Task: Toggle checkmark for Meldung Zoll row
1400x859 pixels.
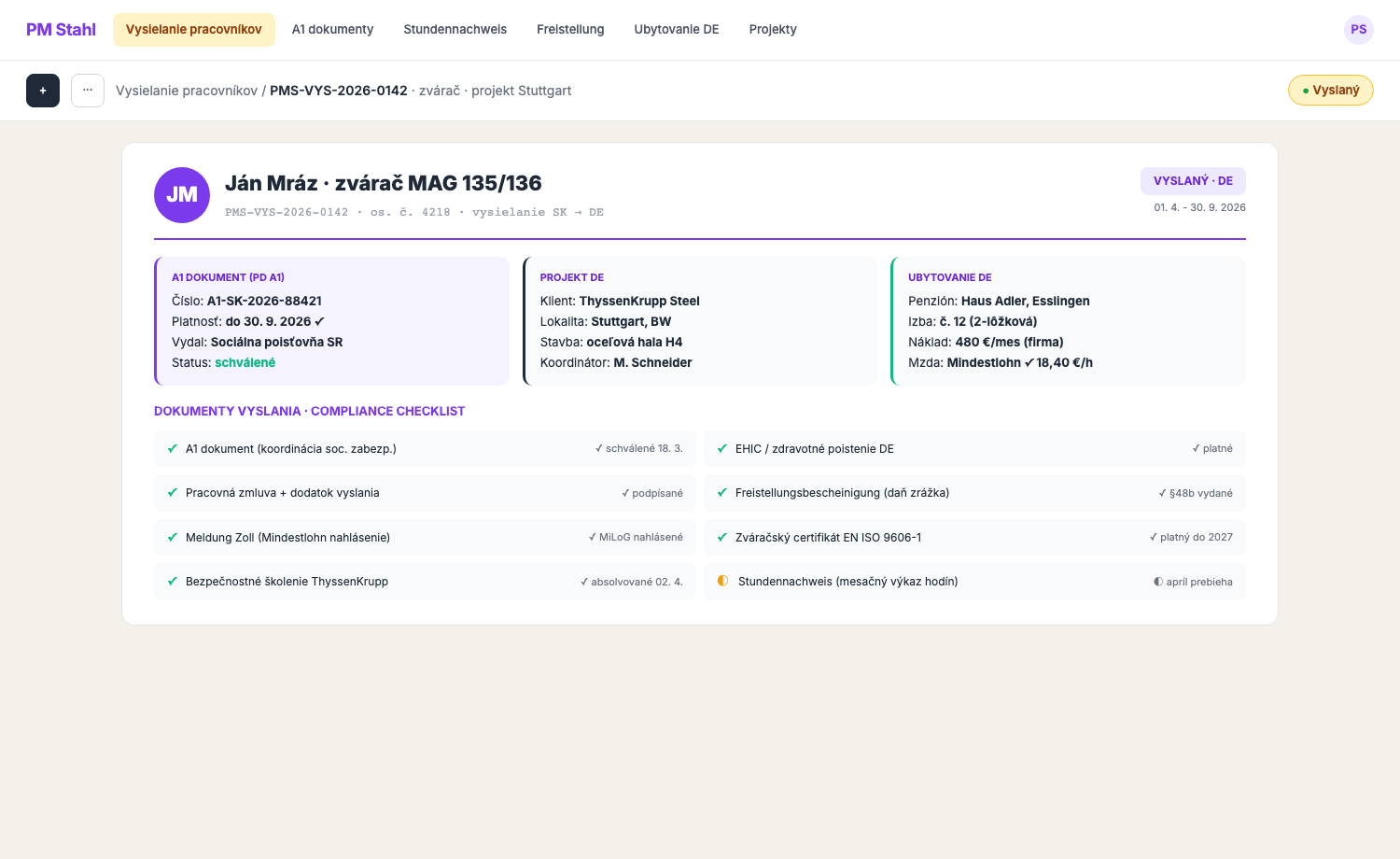Action: 173,538
